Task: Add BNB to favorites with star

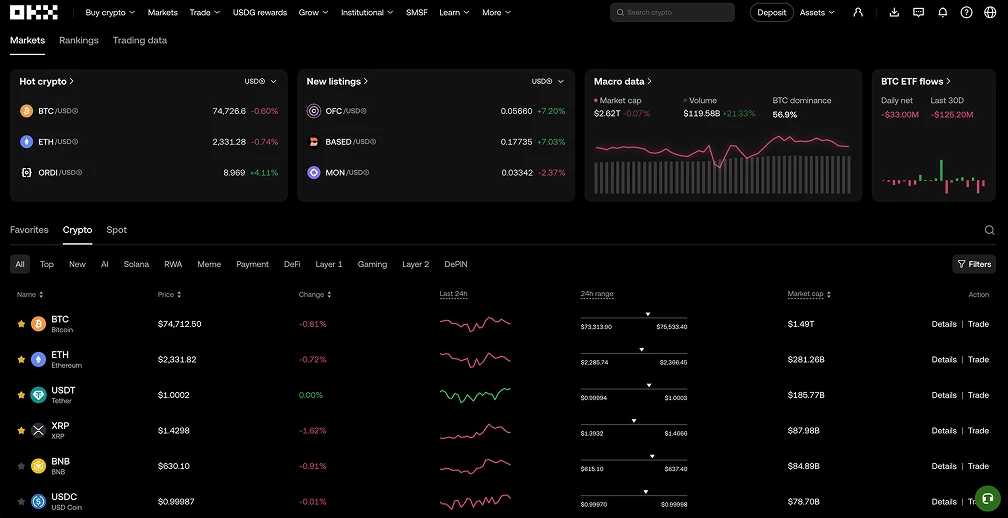Action: [21, 466]
